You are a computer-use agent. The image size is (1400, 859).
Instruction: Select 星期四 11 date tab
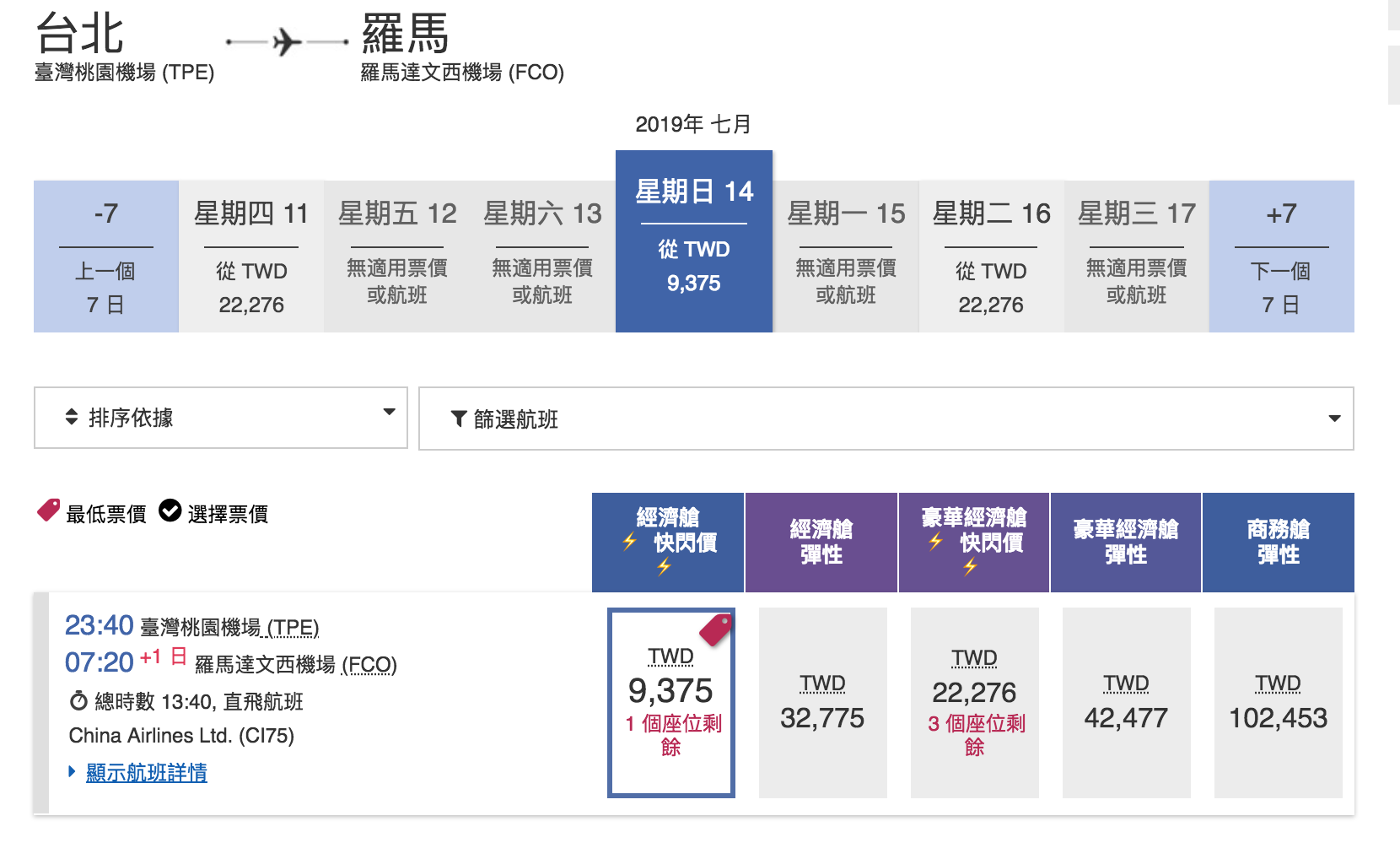tap(251, 257)
